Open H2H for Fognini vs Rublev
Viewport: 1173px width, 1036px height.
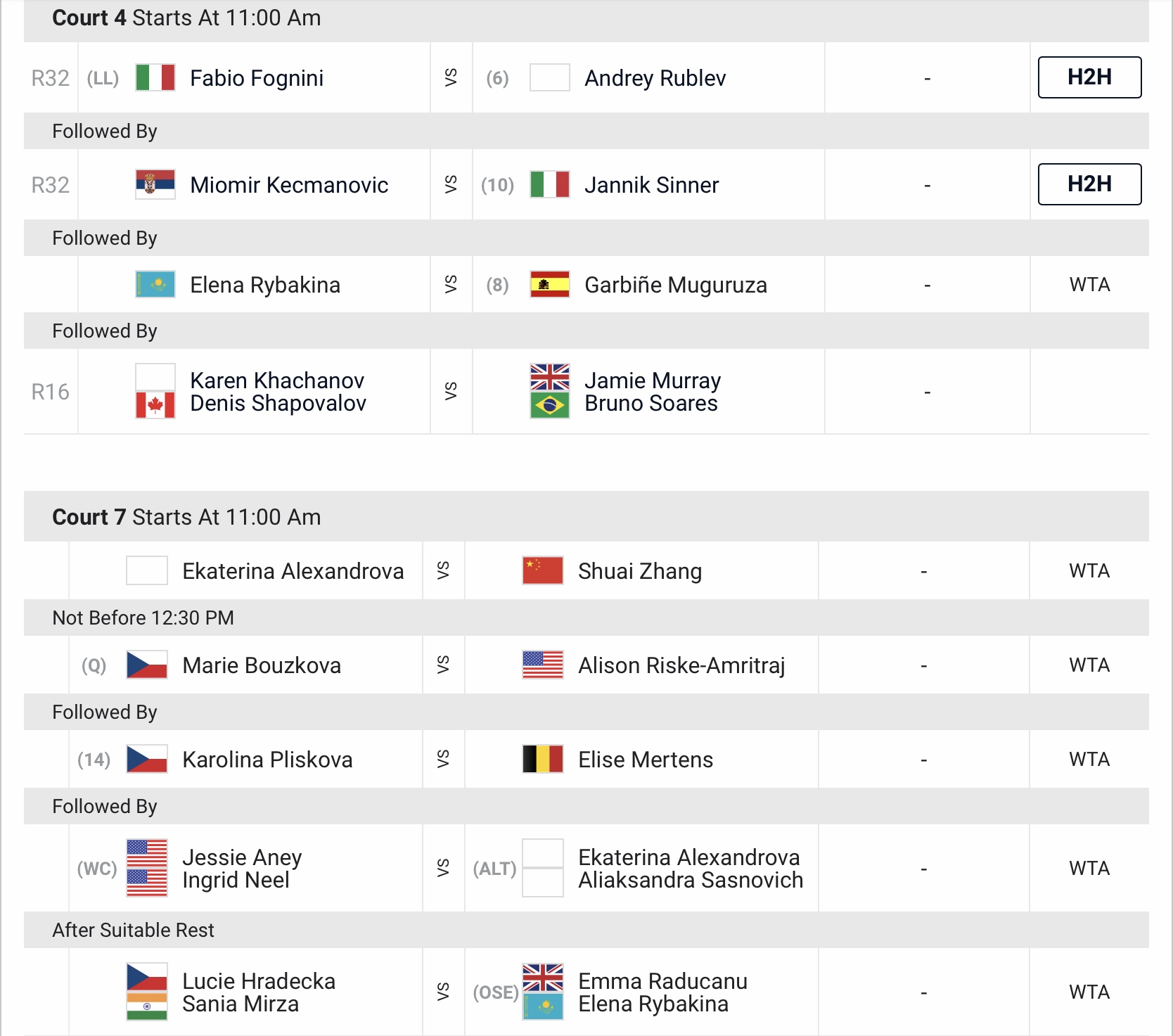coord(1089,77)
